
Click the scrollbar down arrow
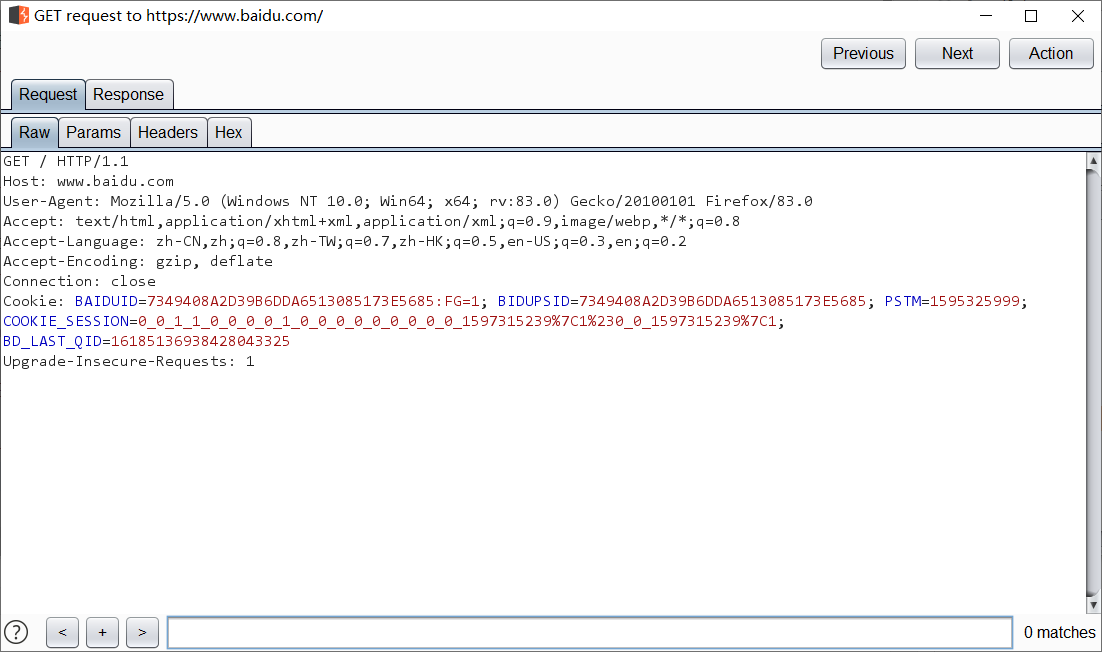coord(1093,605)
